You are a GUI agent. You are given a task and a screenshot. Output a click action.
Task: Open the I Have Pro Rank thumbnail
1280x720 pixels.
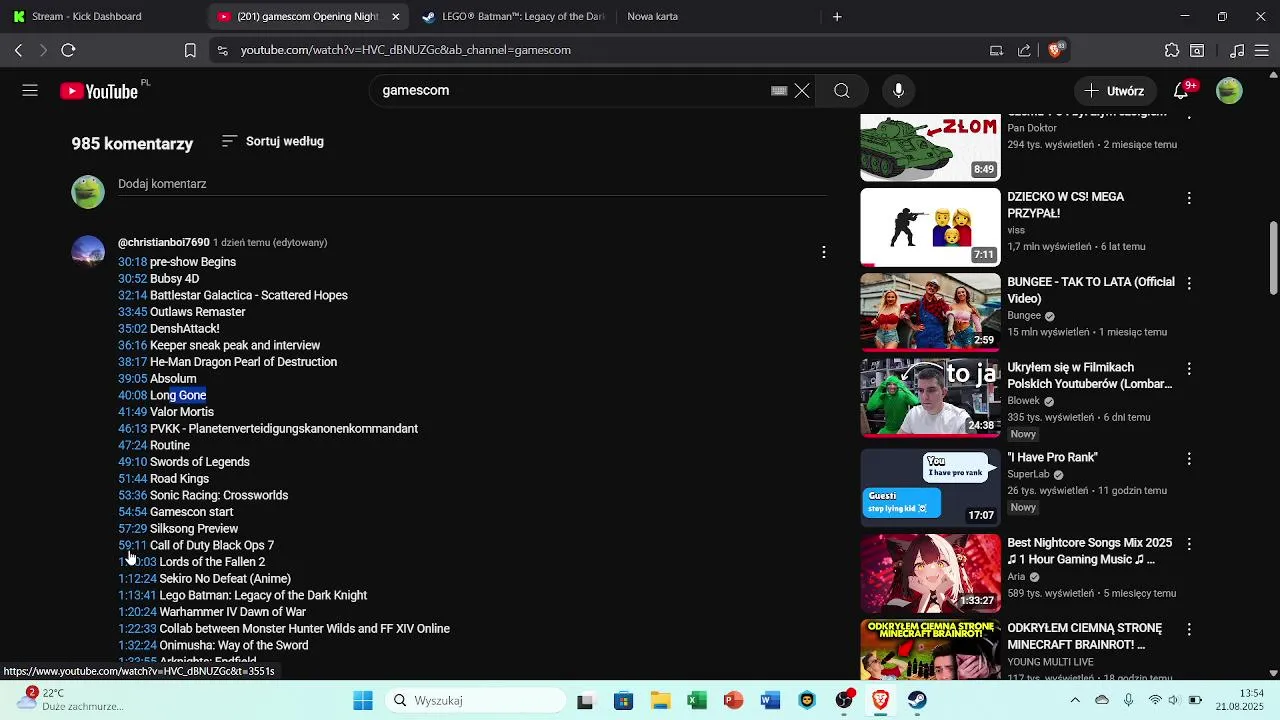pos(930,488)
